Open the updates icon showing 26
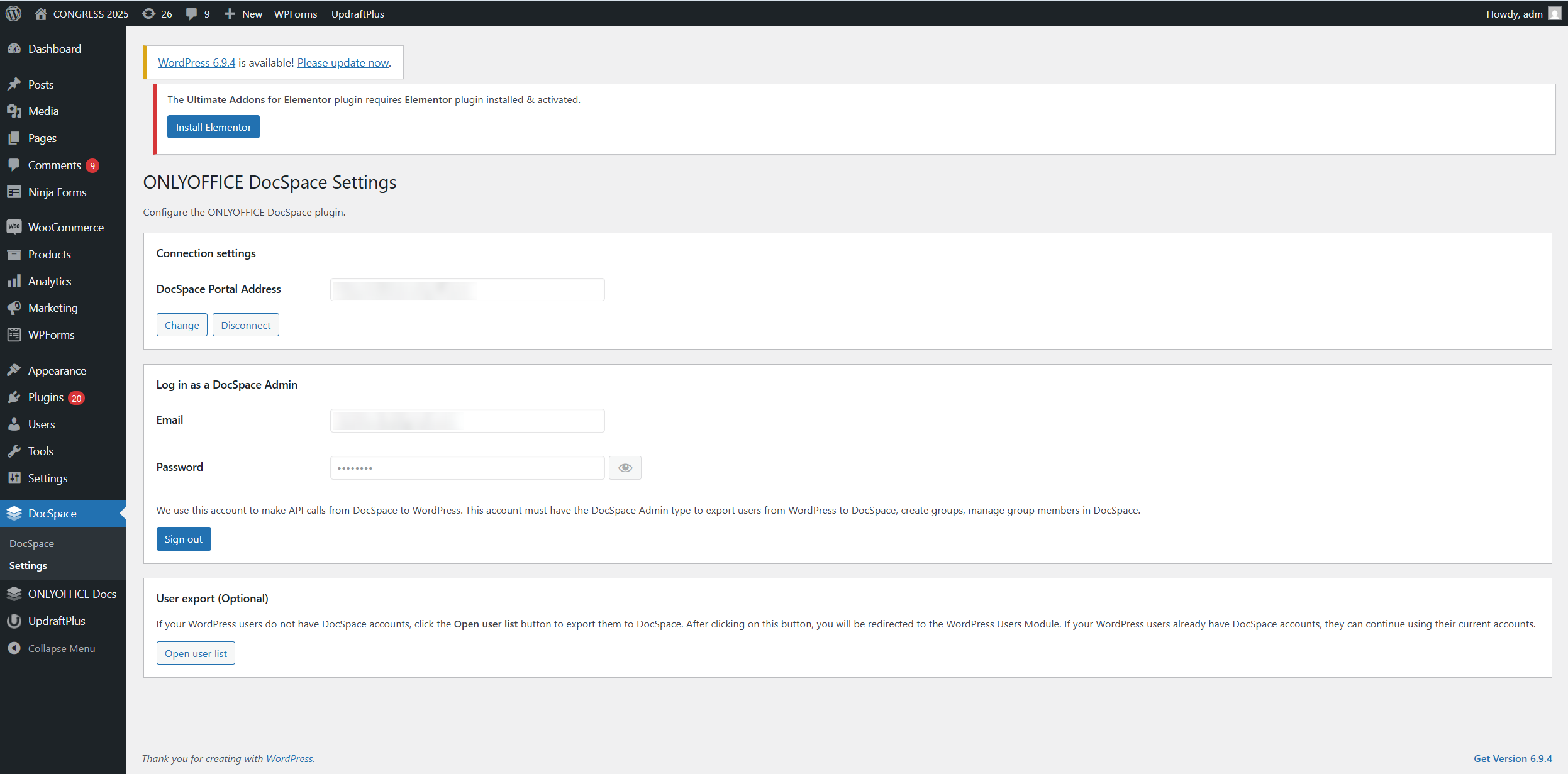Image resolution: width=1568 pixels, height=774 pixels. point(149,13)
